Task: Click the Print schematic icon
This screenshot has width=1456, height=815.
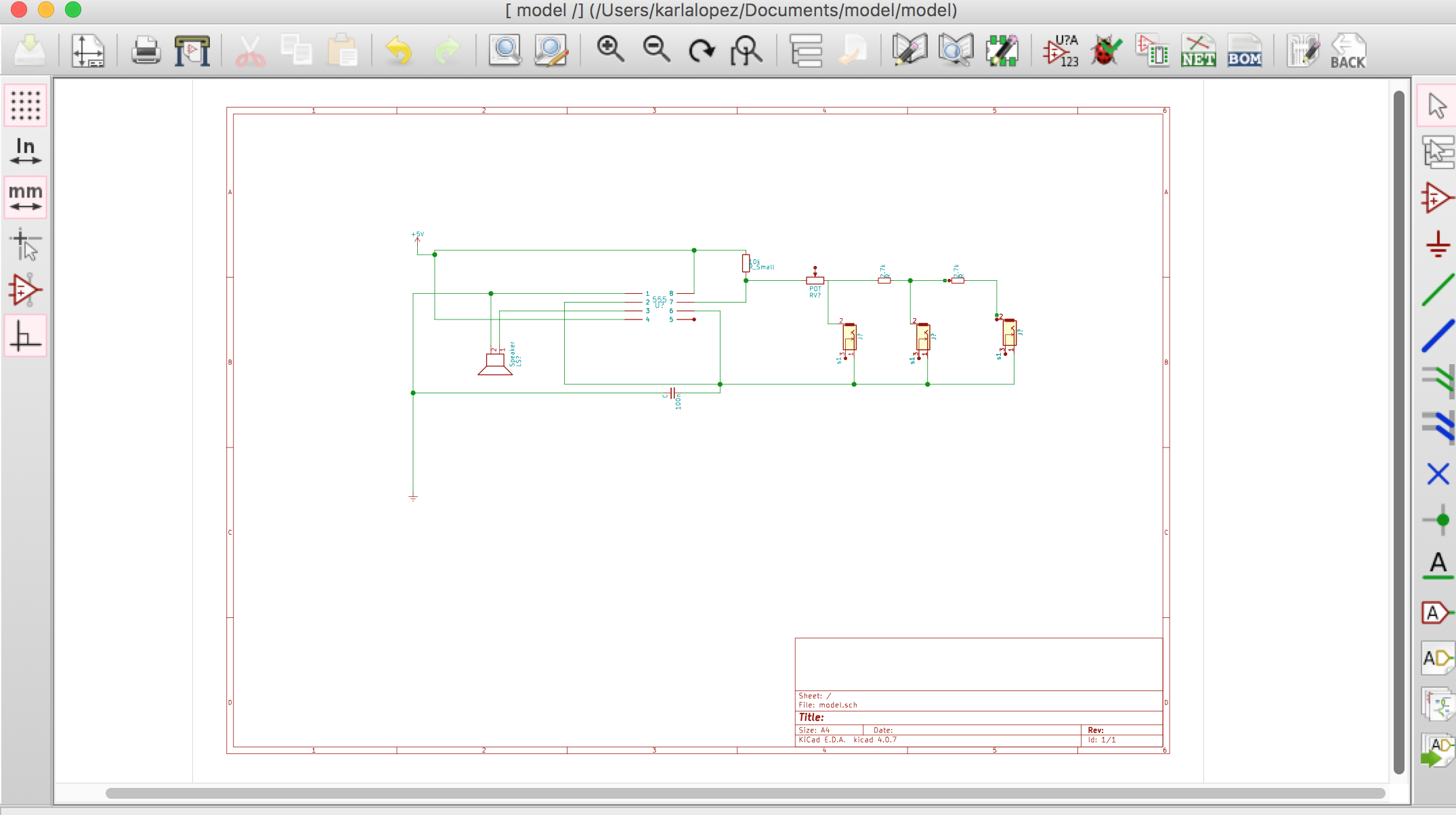Action: (146, 51)
